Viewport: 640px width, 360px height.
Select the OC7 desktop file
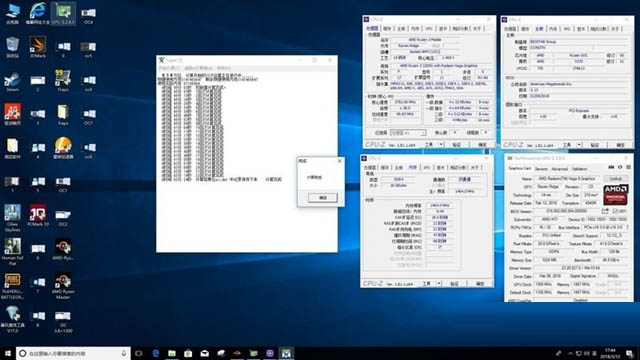point(88,116)
